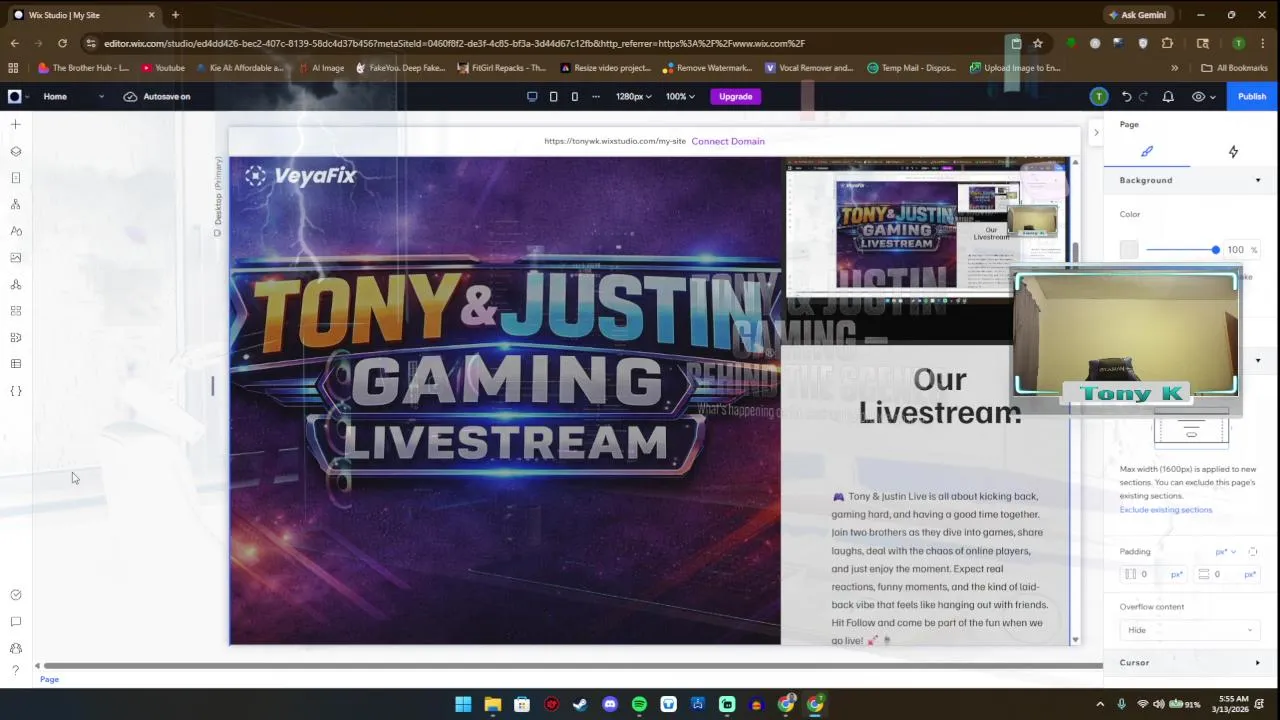Click the canvas horizontal scrollbar
This screenshot has height=720, width=1280.
coord(572,666)
